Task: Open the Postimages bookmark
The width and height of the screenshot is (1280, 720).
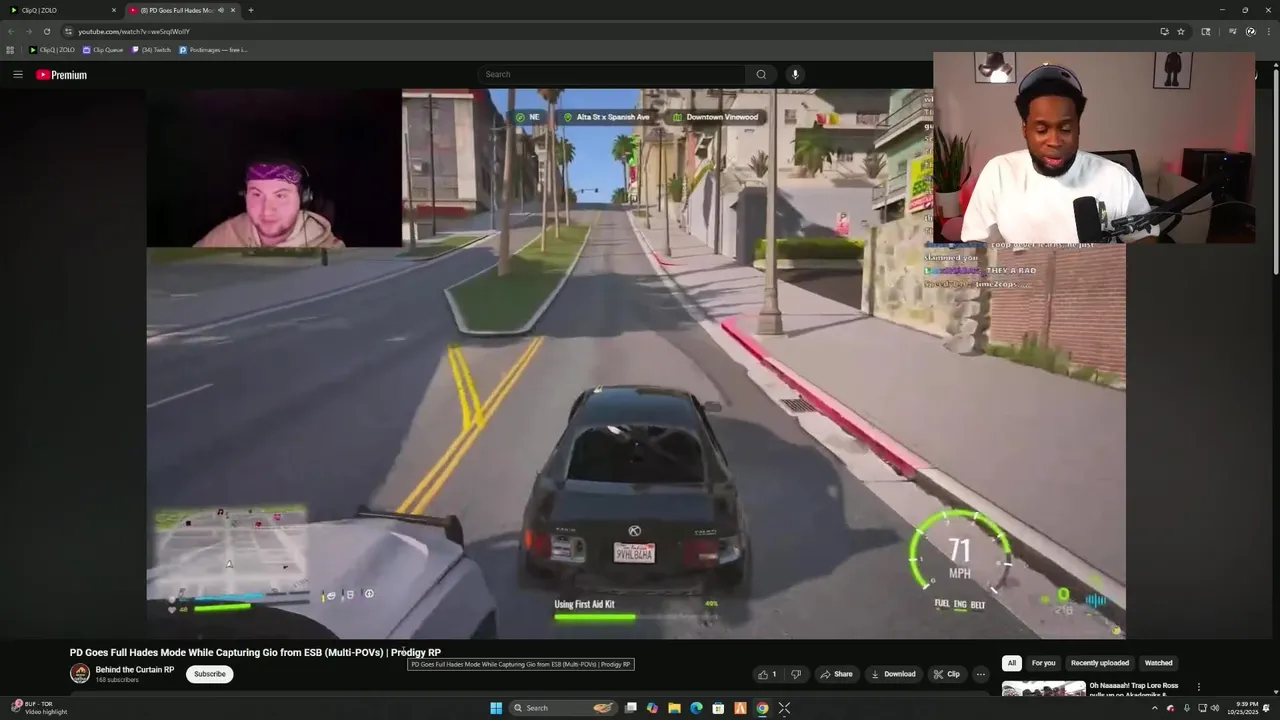Action: click(213, 49)
